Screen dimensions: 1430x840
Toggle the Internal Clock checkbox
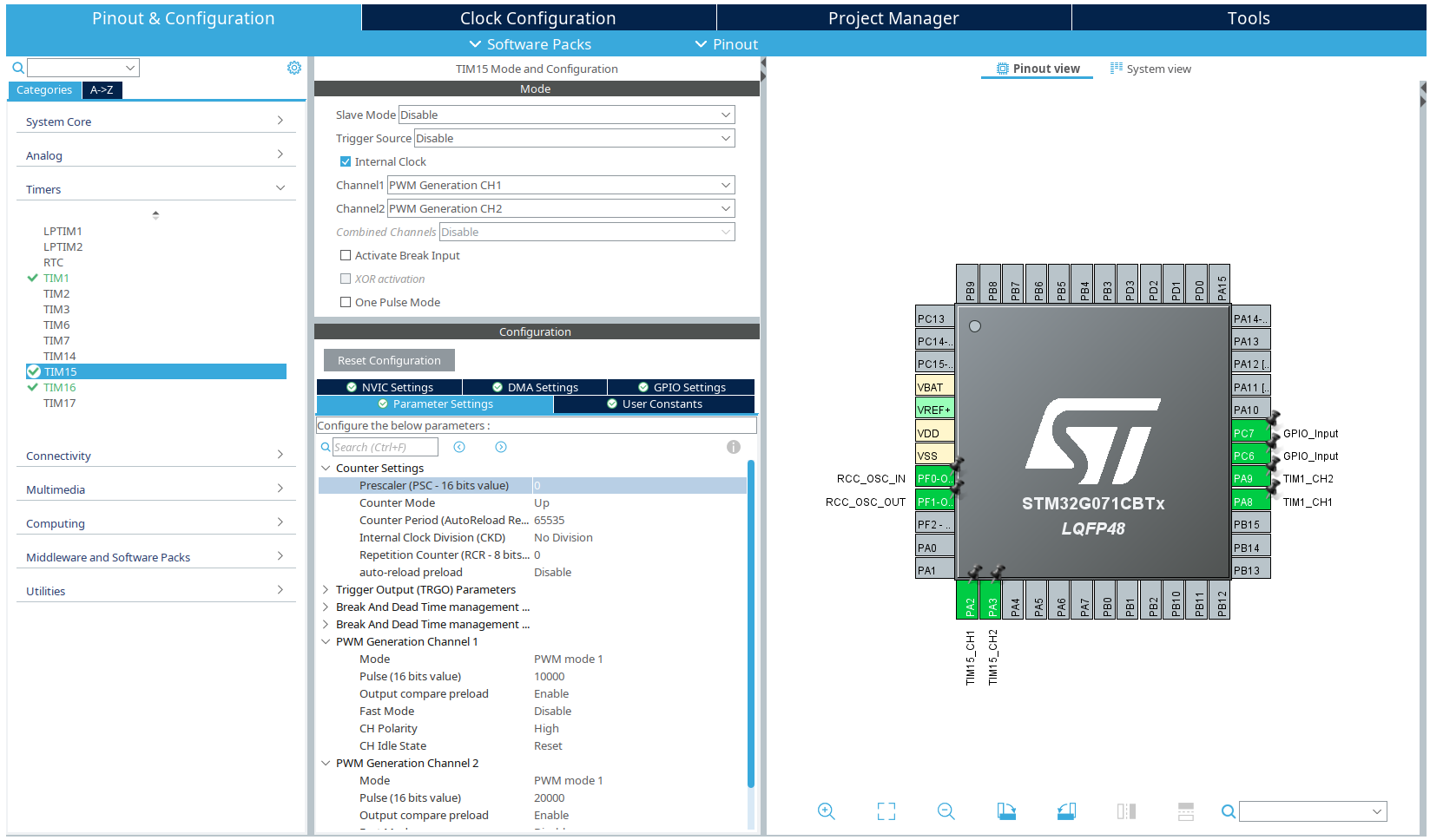pyautogui.click(x=346, y=161)
